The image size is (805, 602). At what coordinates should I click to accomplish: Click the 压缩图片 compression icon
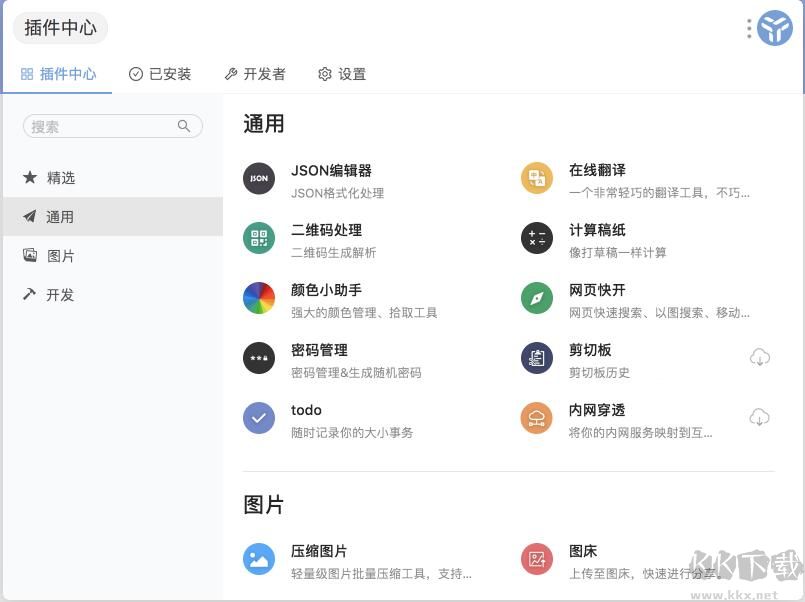pos(259,559)
